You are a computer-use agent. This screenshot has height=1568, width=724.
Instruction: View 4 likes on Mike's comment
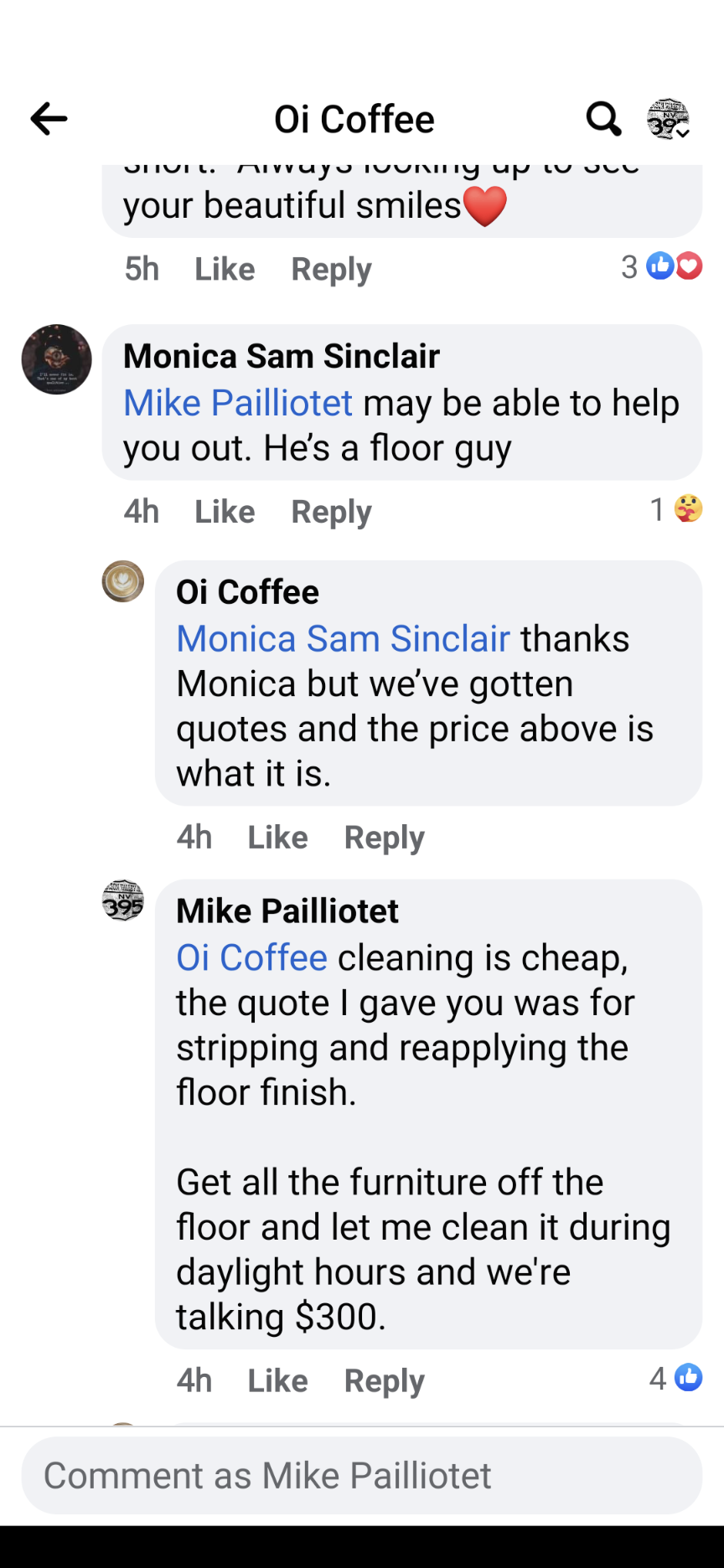pos(676,1378)
